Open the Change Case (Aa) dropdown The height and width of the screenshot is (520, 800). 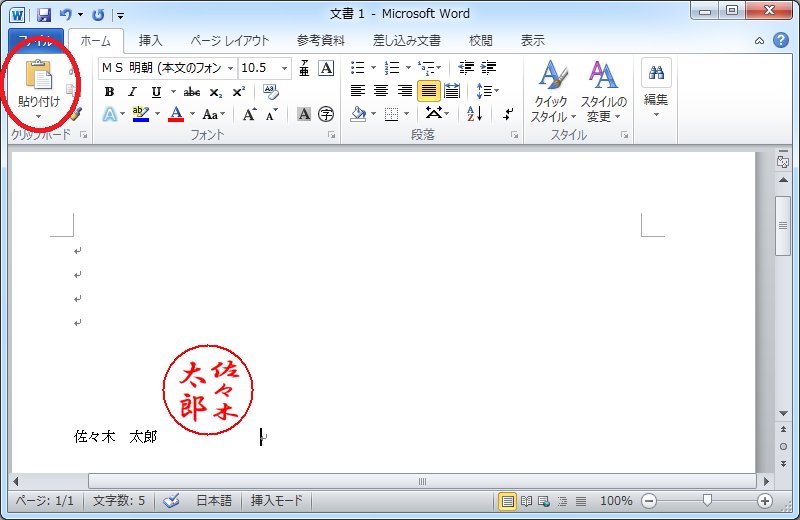tap(214, 114)
